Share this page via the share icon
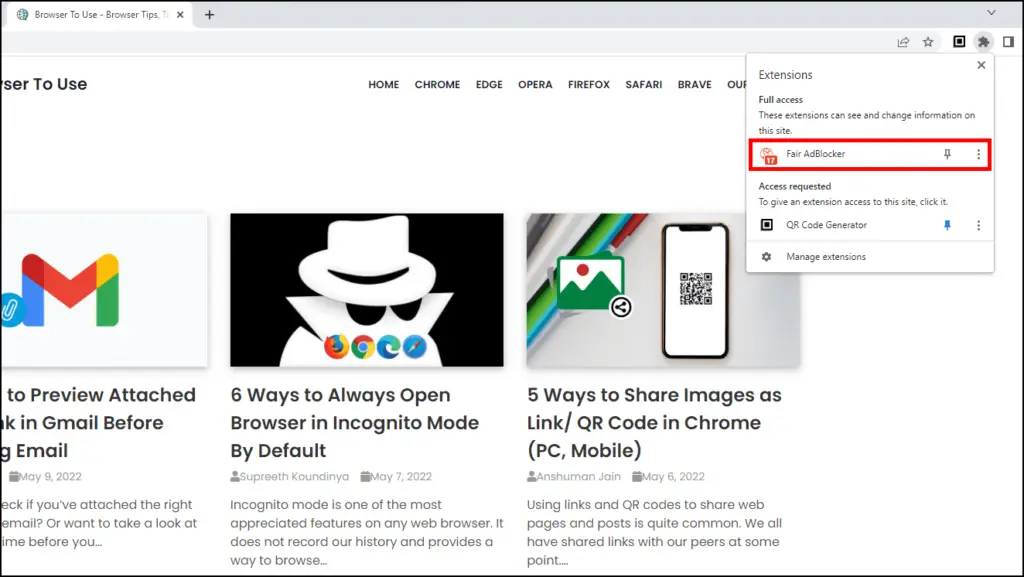This screenshot has width=1024, height=577. point(903,42)
